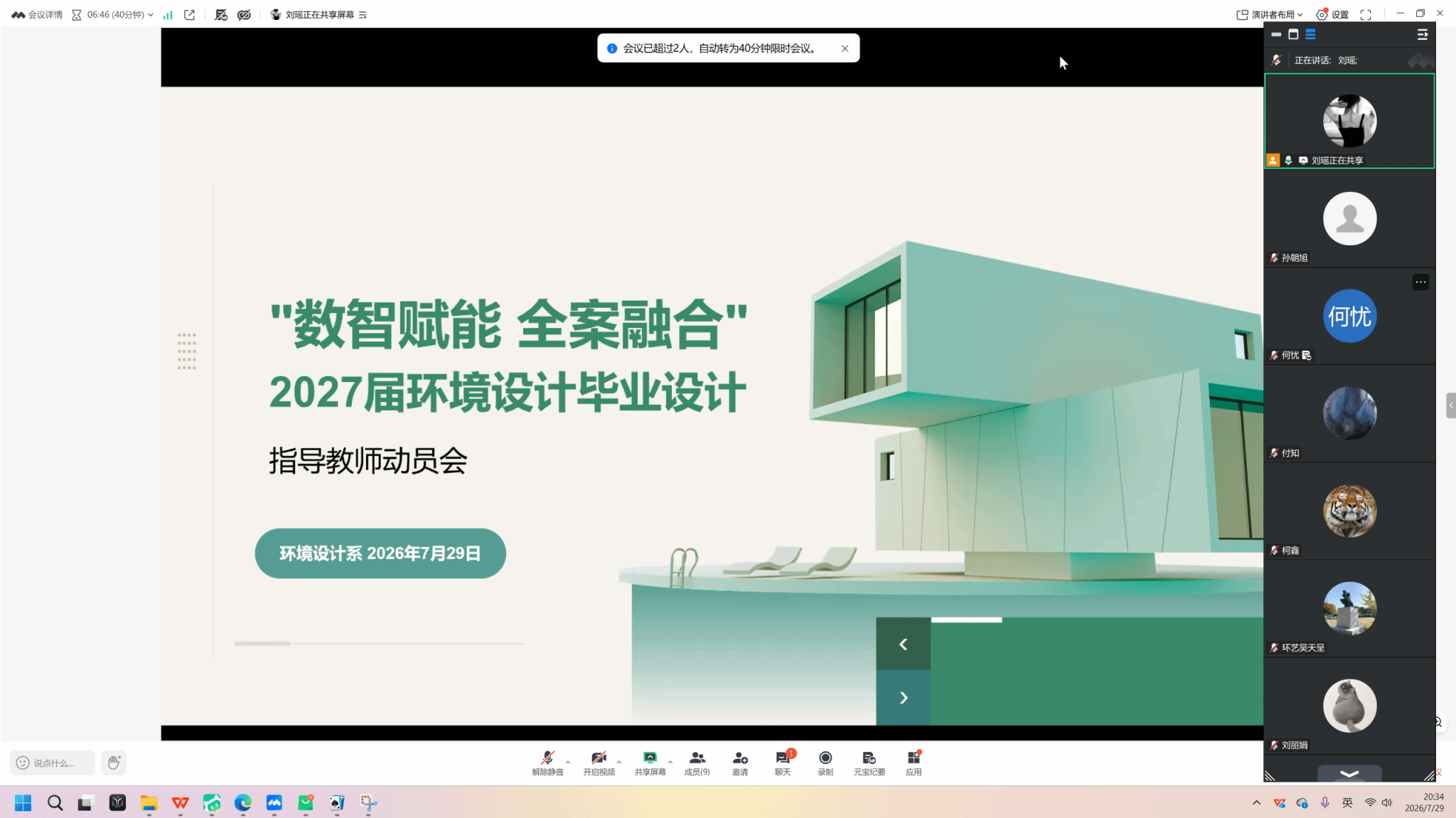Select 刘瑶's video tile
Viewport: 1456px width, 818px height.
(x=1349, y=121)
